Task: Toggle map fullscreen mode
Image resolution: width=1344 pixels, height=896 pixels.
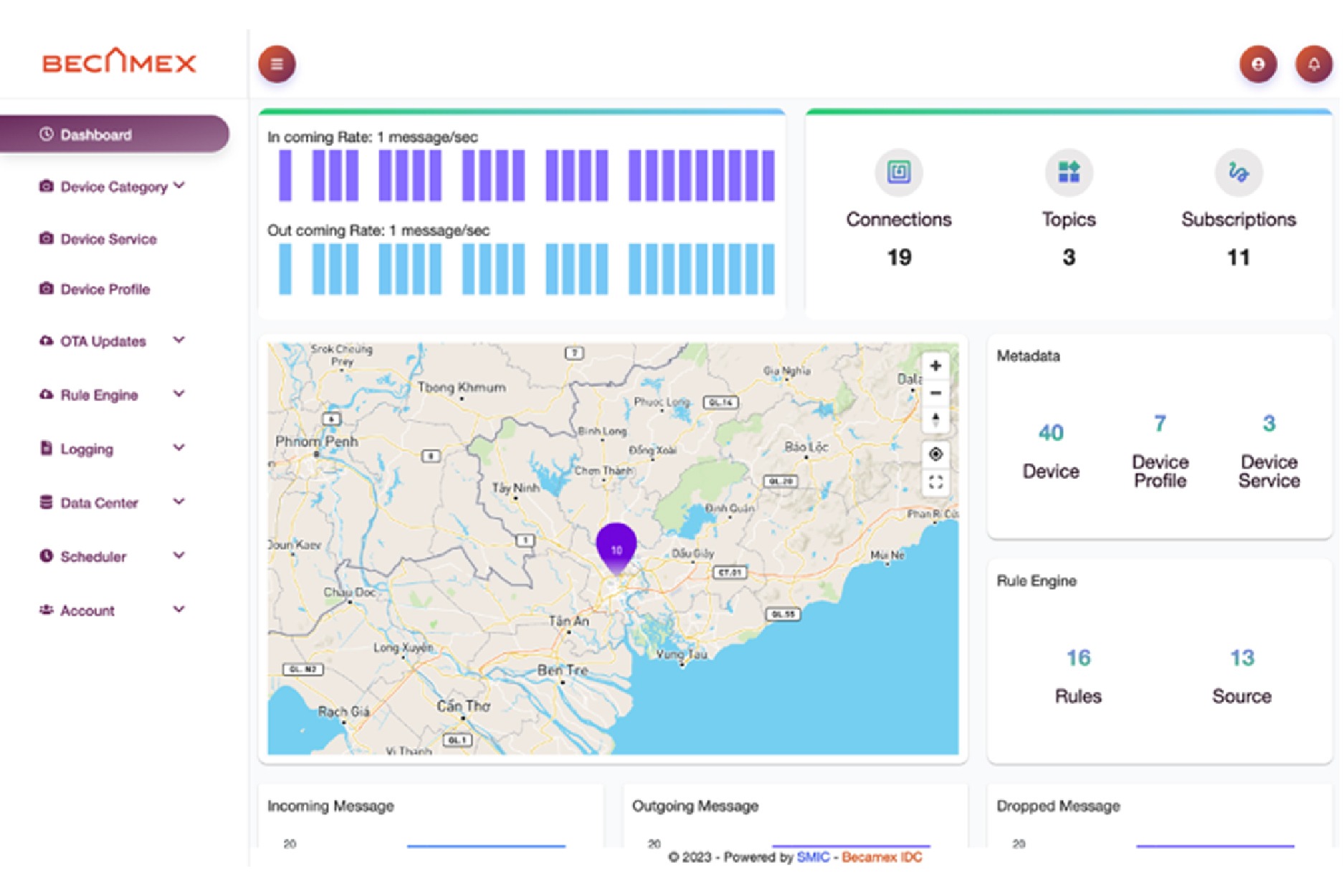Action: coord(935,482)
